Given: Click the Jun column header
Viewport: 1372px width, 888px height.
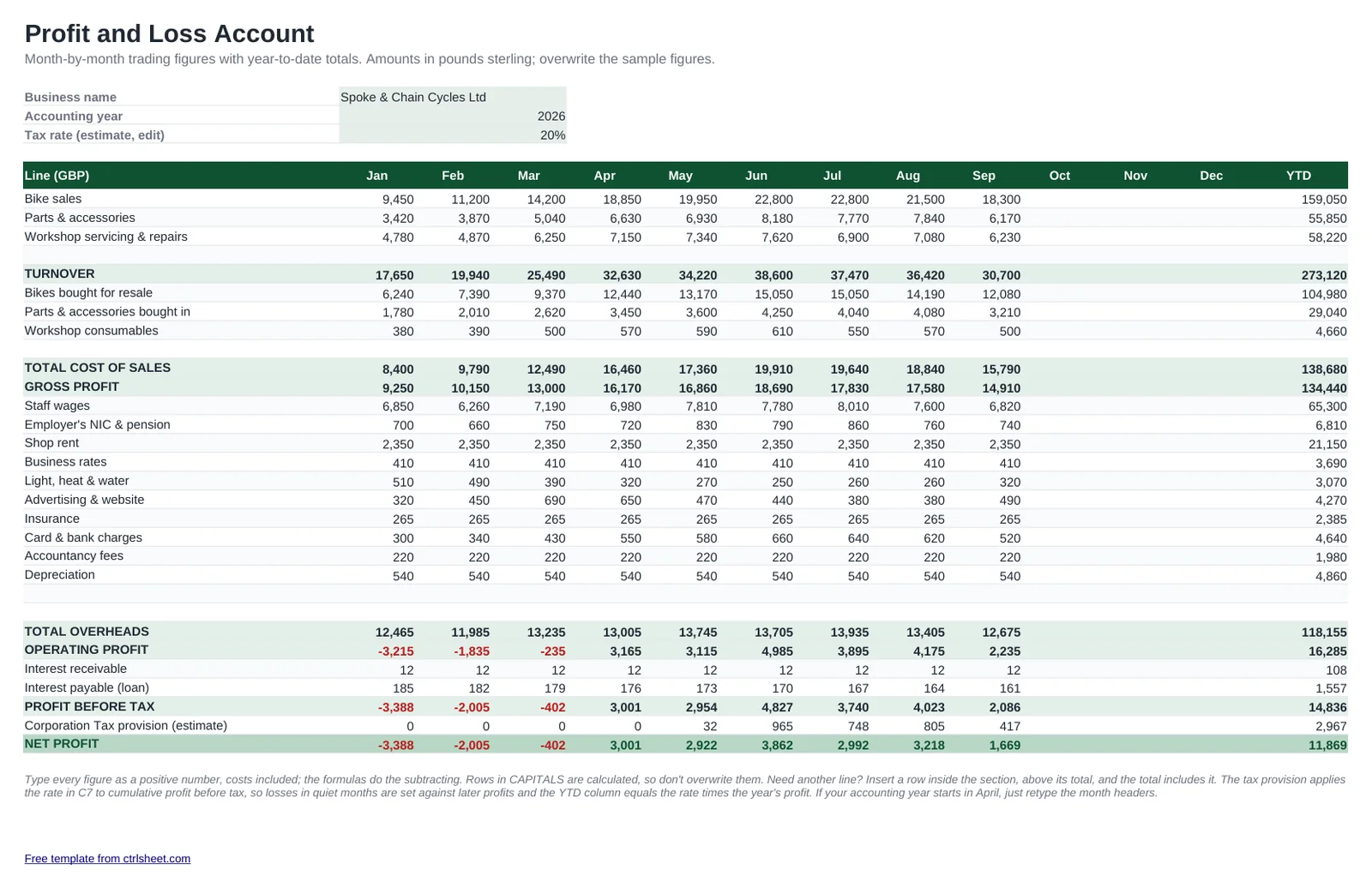Looking at the screenshot, I should point(756,175).
